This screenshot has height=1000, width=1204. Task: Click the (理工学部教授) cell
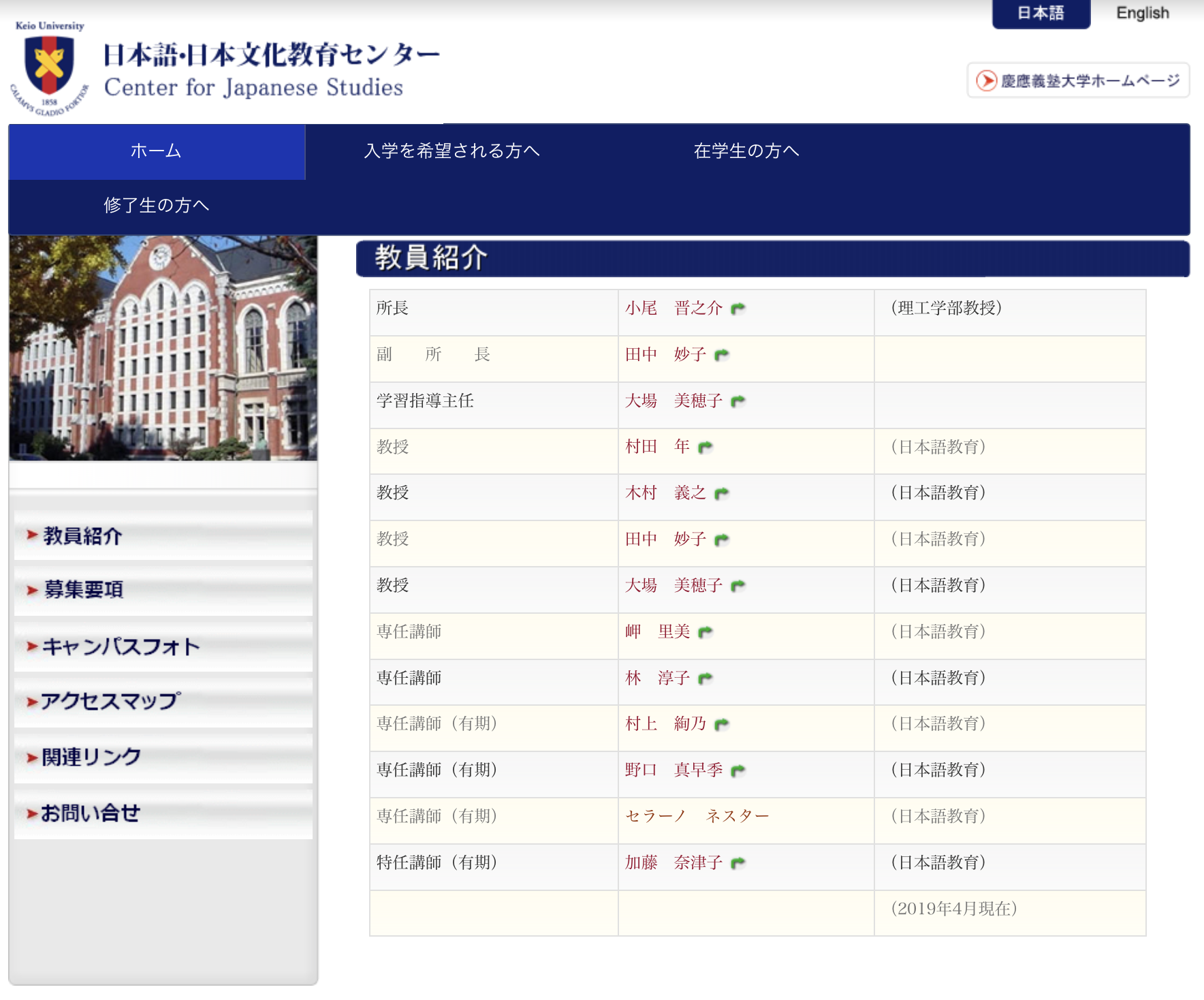tap(1010, 313)
